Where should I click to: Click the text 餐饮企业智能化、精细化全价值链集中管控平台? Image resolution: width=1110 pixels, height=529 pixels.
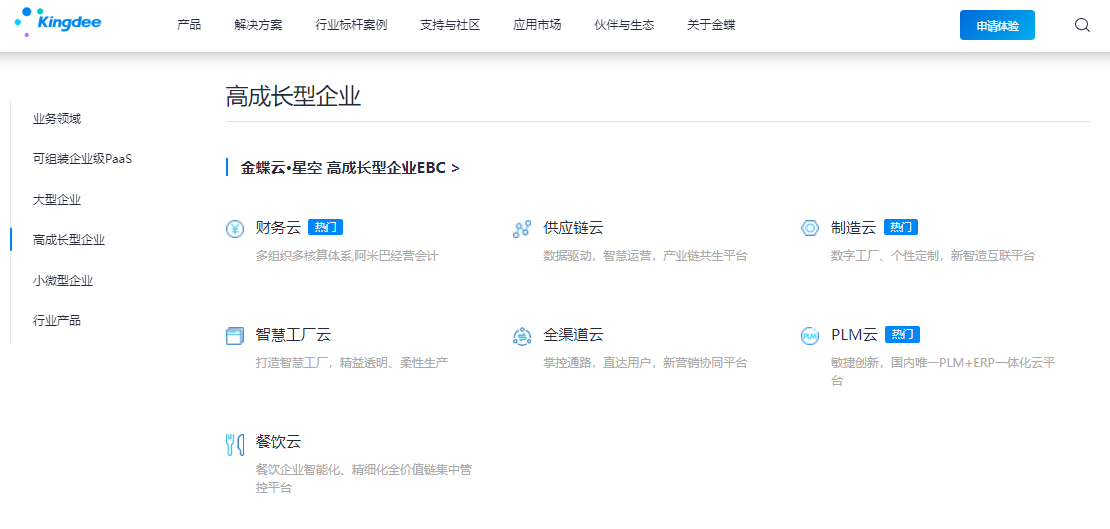(363, 479)
